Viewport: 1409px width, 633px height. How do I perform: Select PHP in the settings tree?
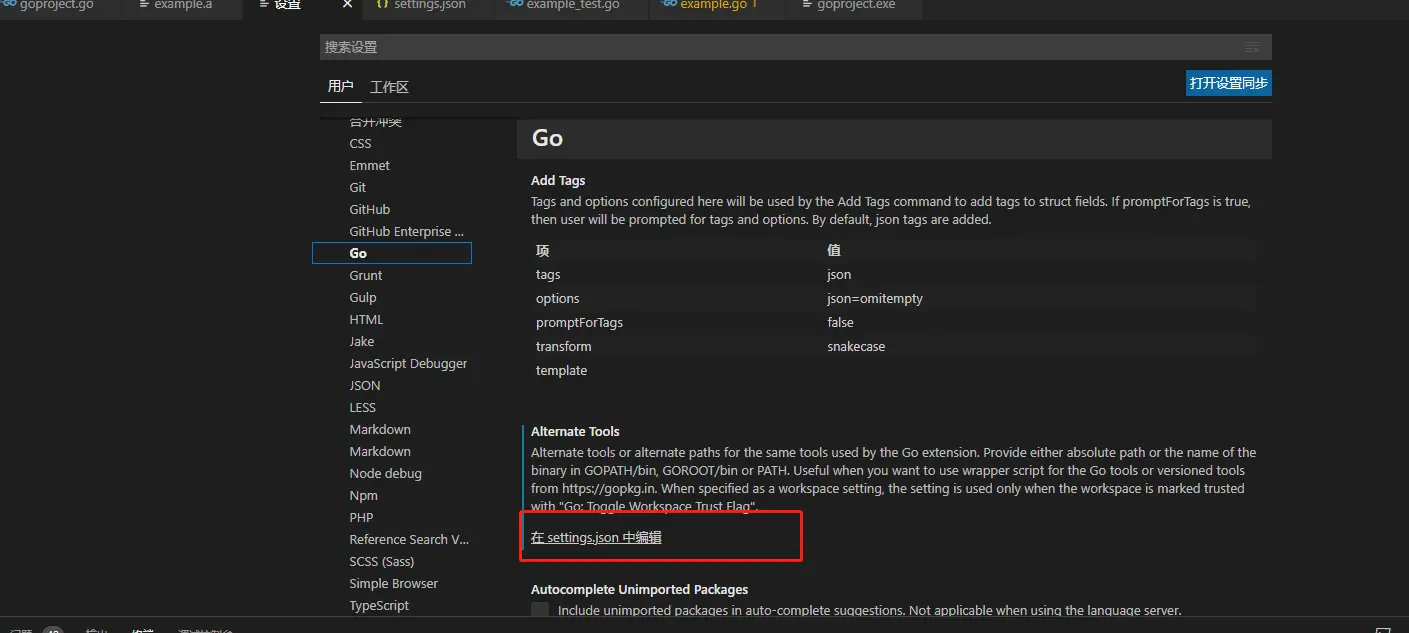tap(361, 518)
